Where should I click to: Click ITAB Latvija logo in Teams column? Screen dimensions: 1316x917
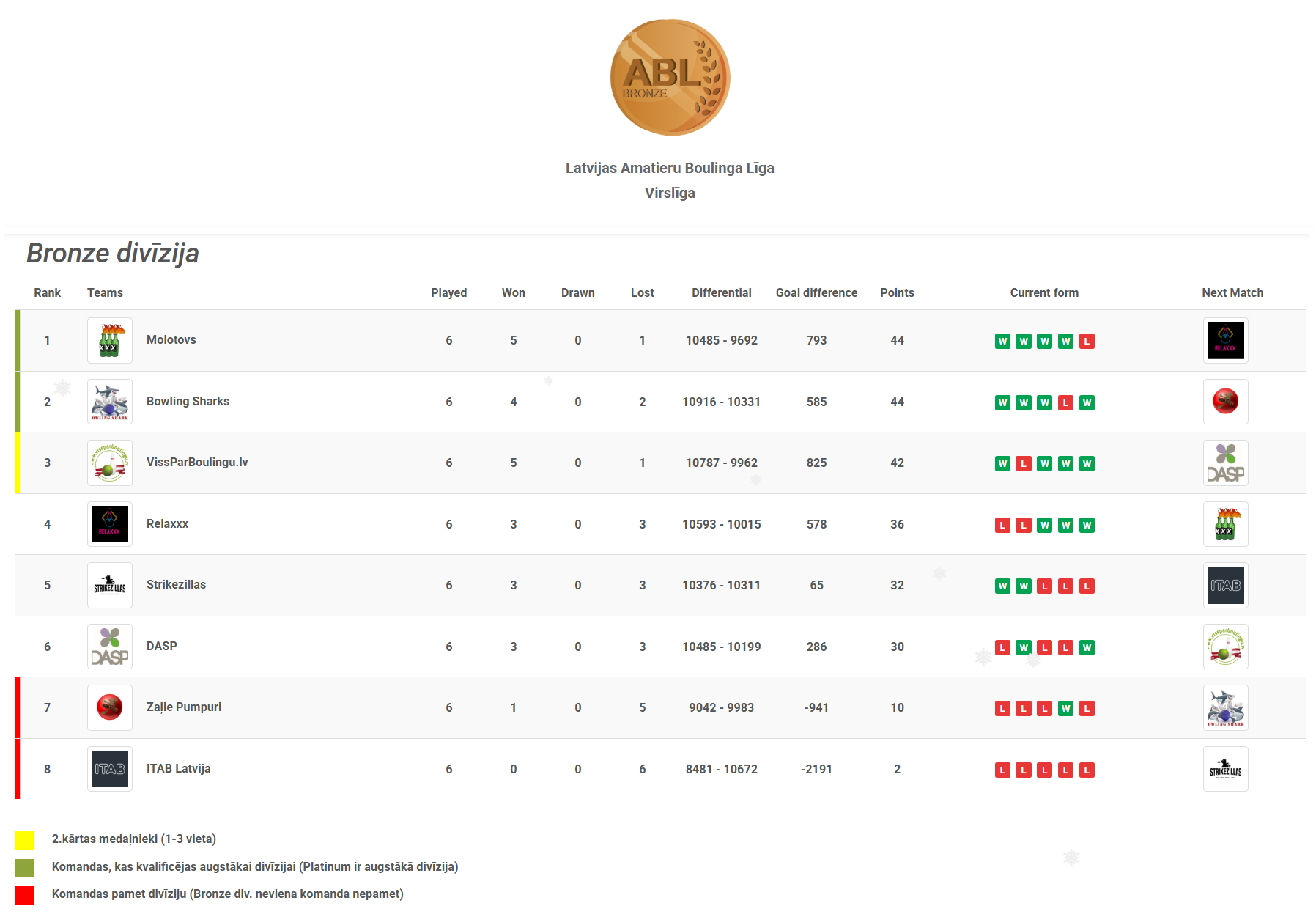tap(110, 769)
